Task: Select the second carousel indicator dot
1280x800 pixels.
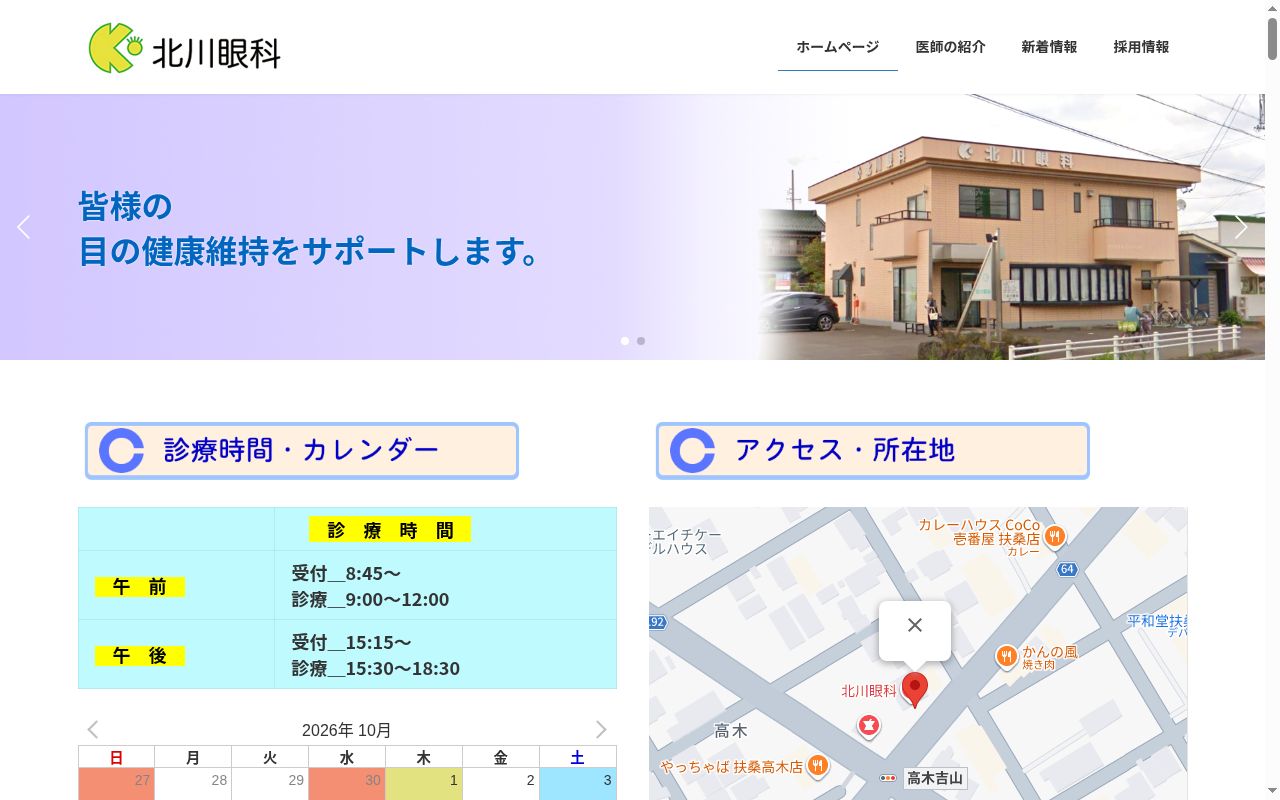Action: coord(641,341)
